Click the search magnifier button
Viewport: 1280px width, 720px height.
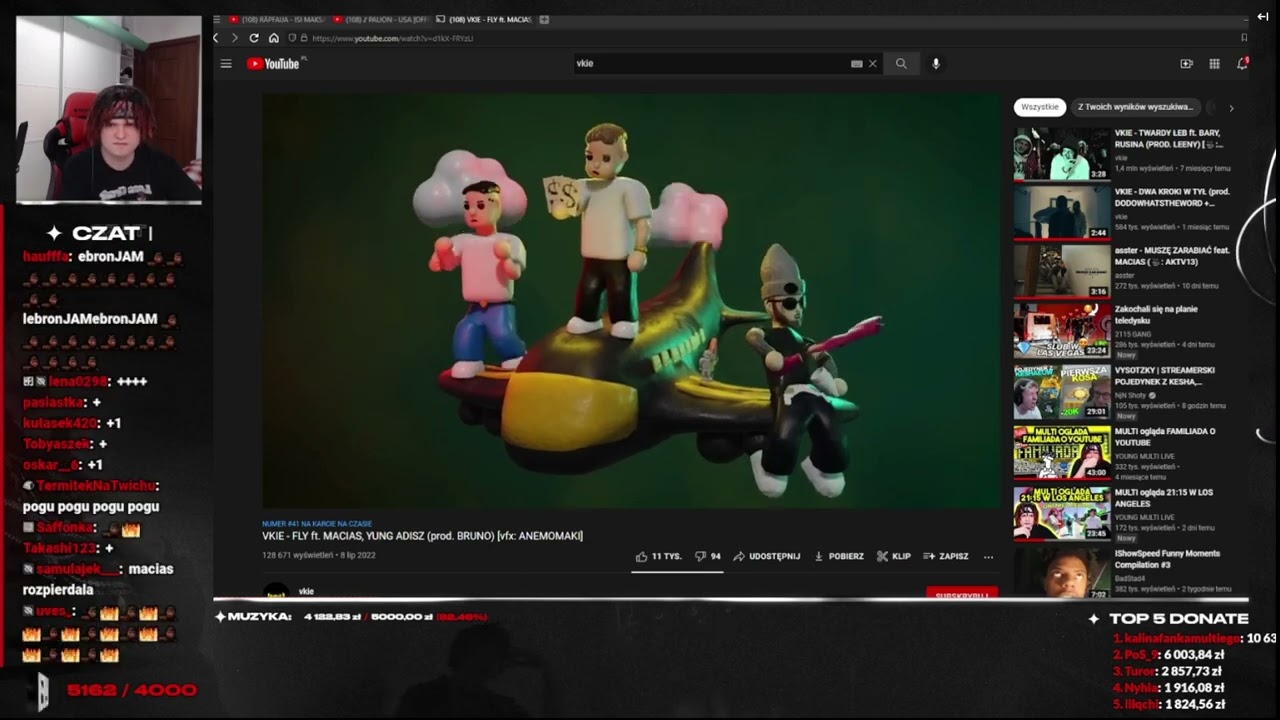pos(901,64)
